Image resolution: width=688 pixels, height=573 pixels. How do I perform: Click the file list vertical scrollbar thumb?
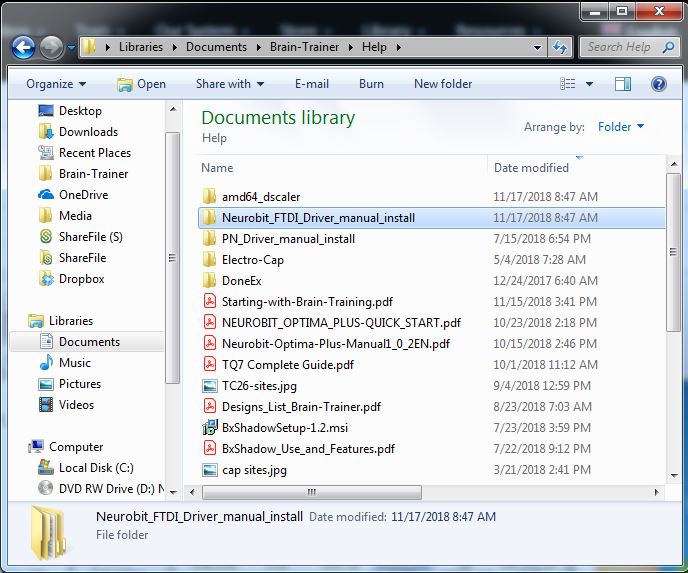coord(673,252)
